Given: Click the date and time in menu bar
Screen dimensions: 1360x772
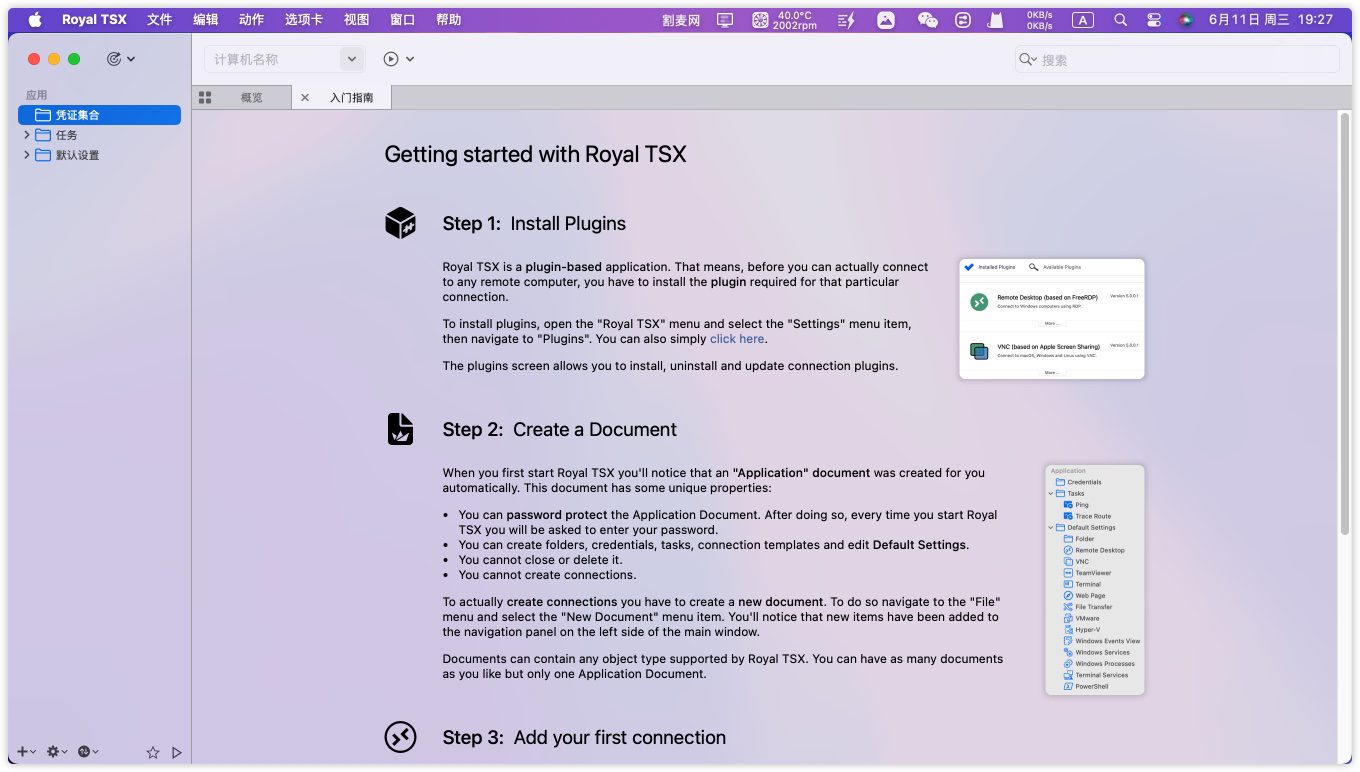Looking at the screenshot, I should click(1270, 19).
